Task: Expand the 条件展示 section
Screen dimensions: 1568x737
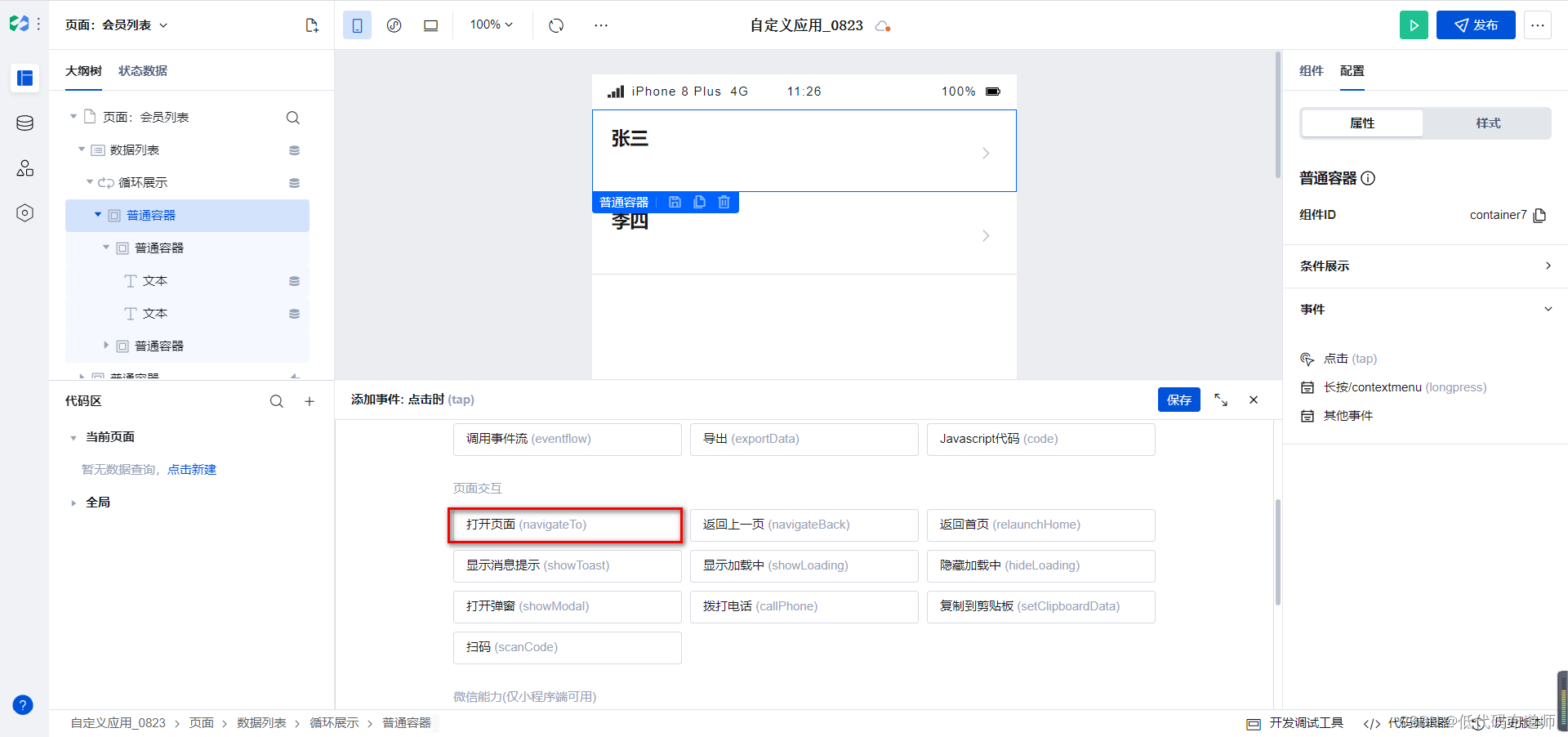Action: tap(1425, 266)
